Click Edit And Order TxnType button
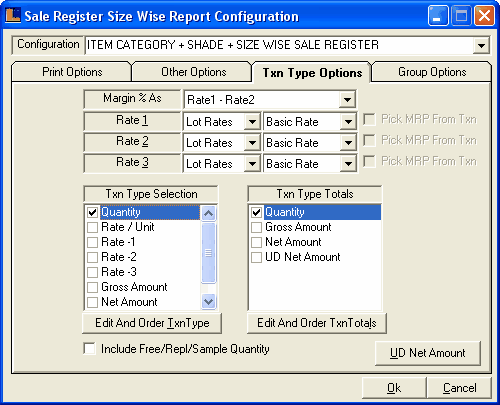This screenshot has height=405, width=500. coord(152,323)
